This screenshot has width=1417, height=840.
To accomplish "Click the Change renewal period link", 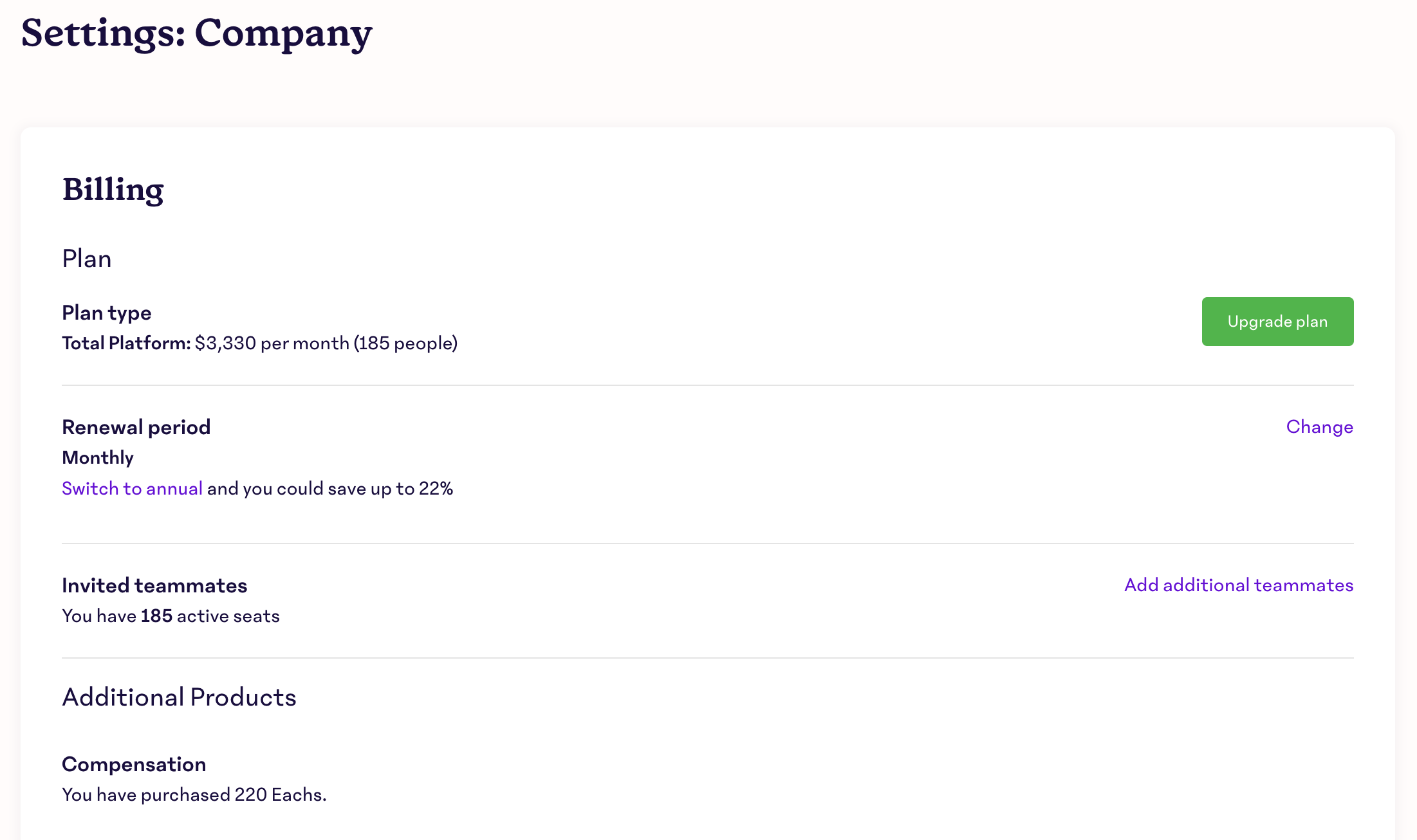I will tap(1319, 427).
